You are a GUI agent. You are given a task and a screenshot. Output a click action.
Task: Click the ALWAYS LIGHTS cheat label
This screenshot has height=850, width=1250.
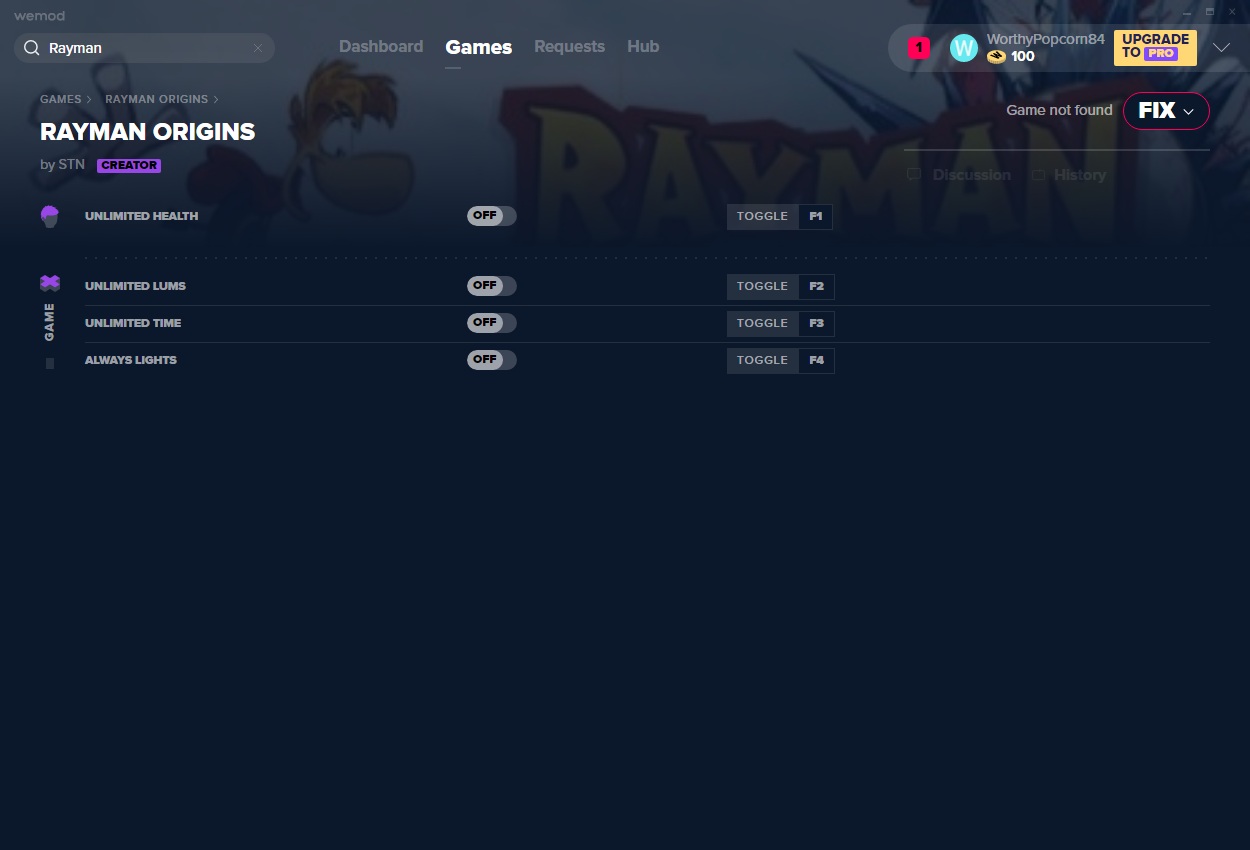(x=131, y=360)
